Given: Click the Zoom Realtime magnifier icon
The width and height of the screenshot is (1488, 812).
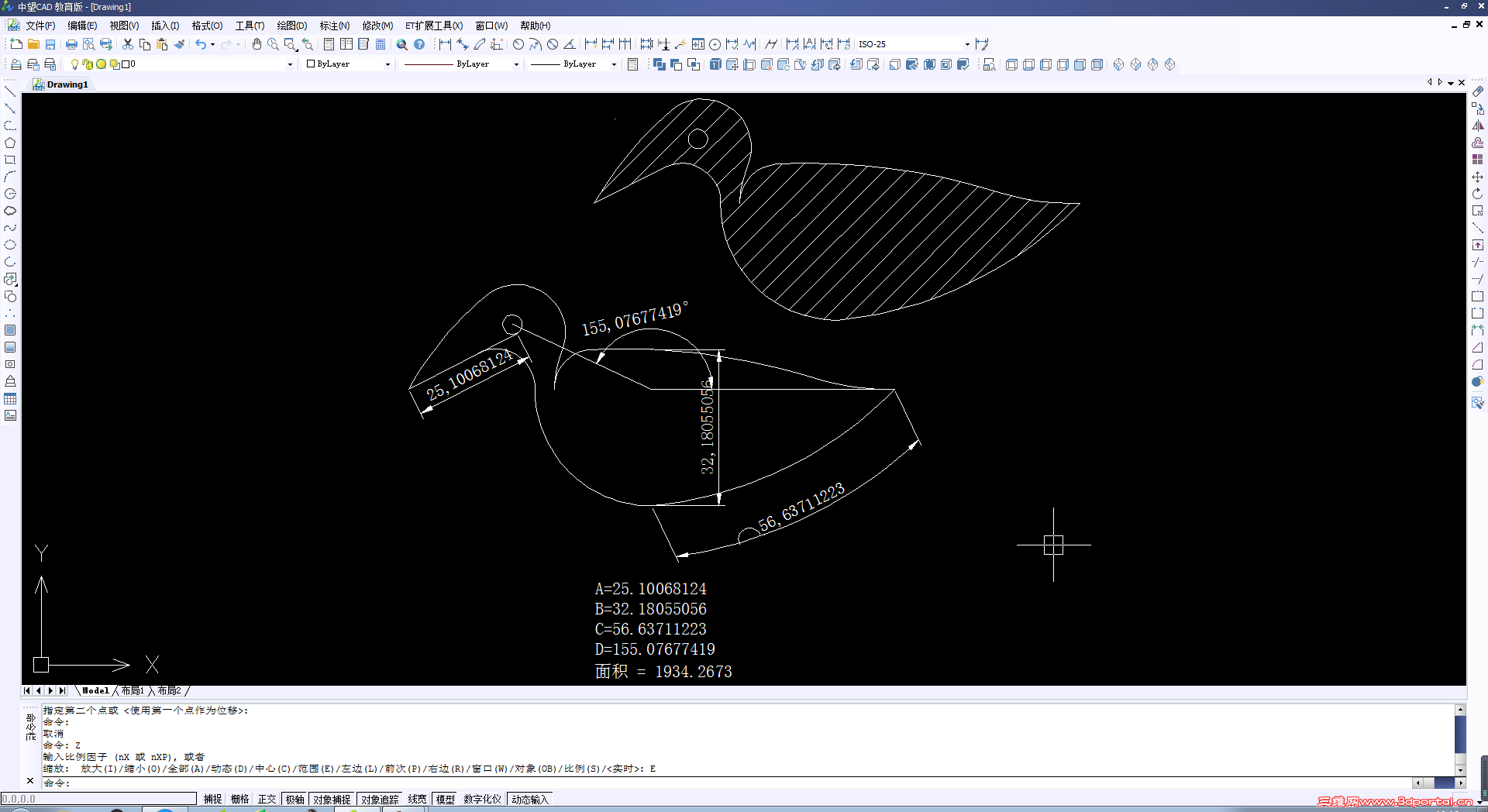Looking at the screenshot, I should 273,44.
